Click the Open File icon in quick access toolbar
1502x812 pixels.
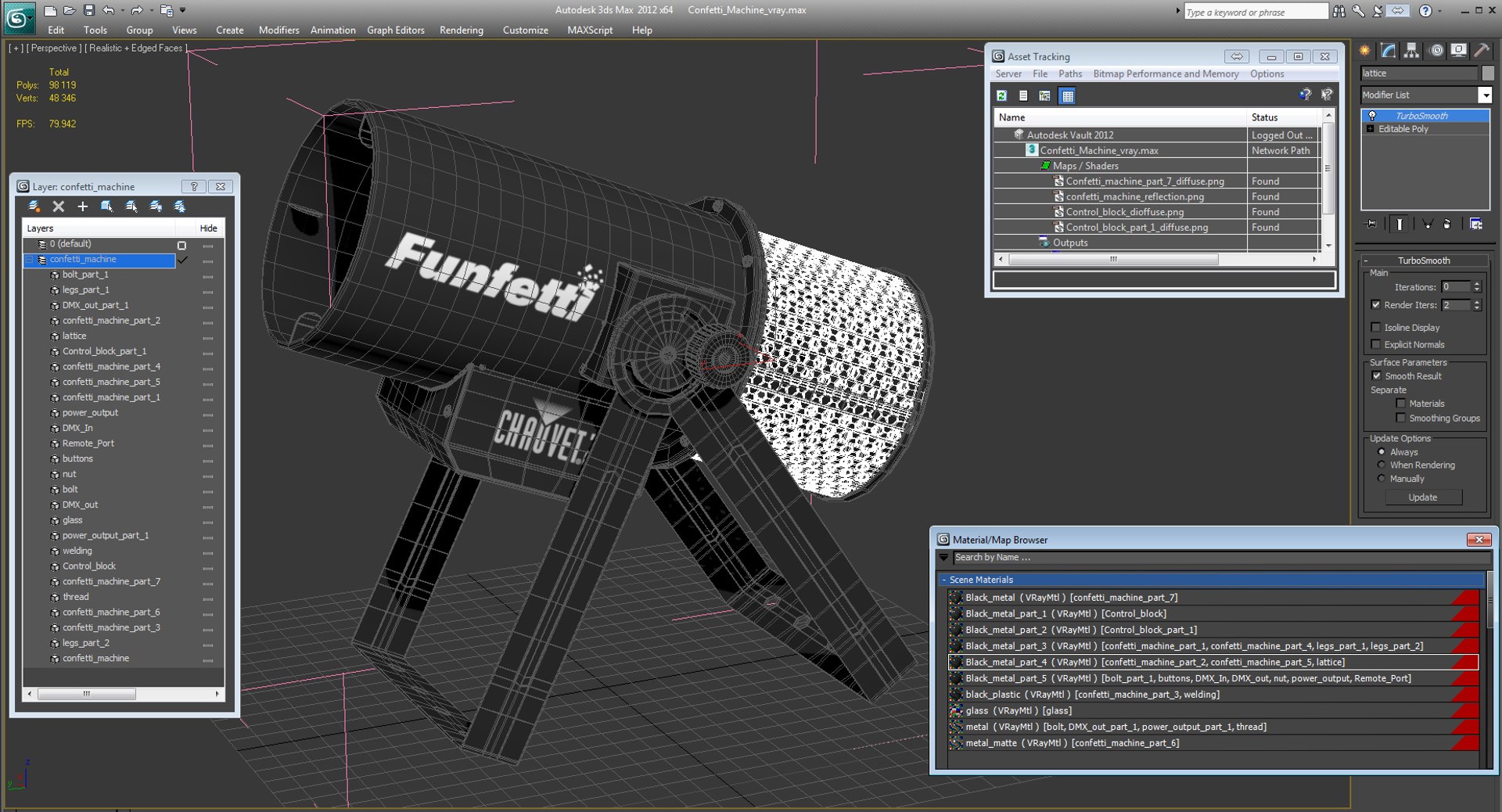pos(69,10)
